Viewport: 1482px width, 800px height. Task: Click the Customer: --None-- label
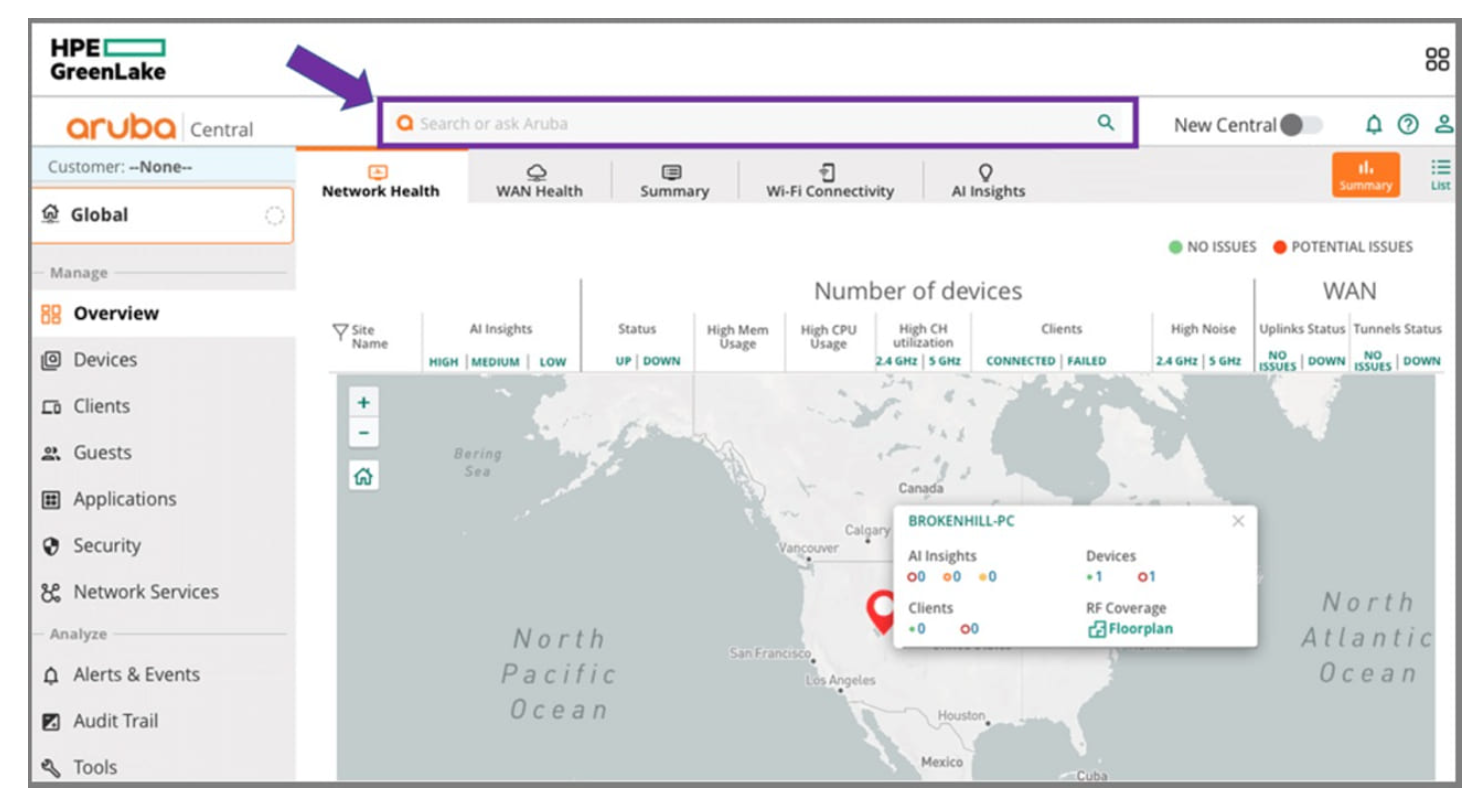point(120,167)
